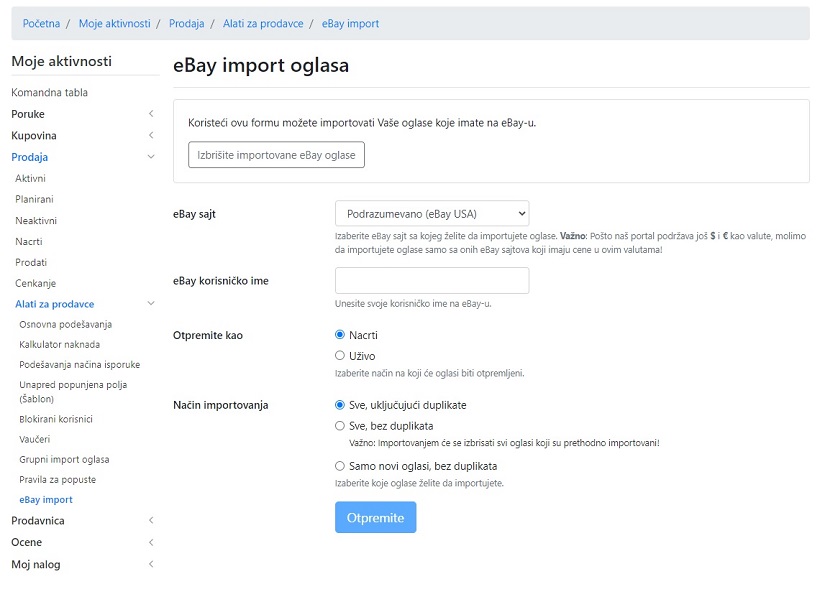
Task: Click the eBay sajt field label
Action: (x=194, y=214)
